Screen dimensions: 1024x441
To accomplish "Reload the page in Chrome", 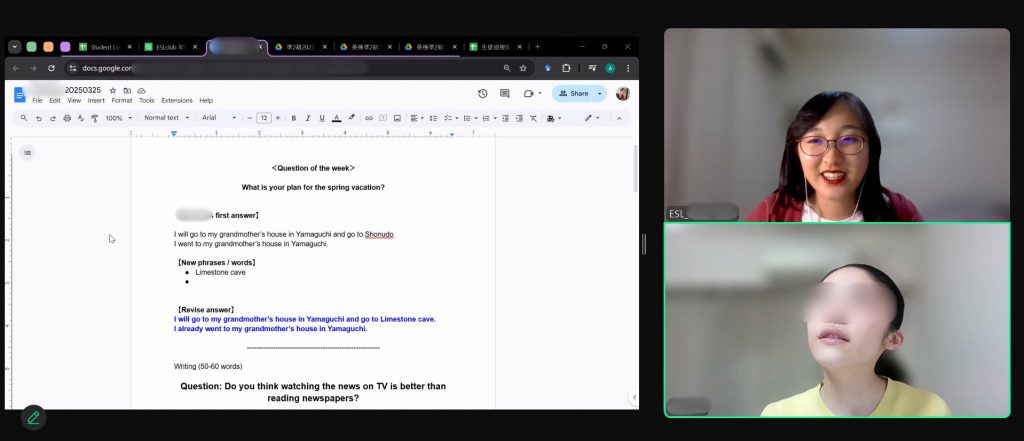I will [51, 68].
